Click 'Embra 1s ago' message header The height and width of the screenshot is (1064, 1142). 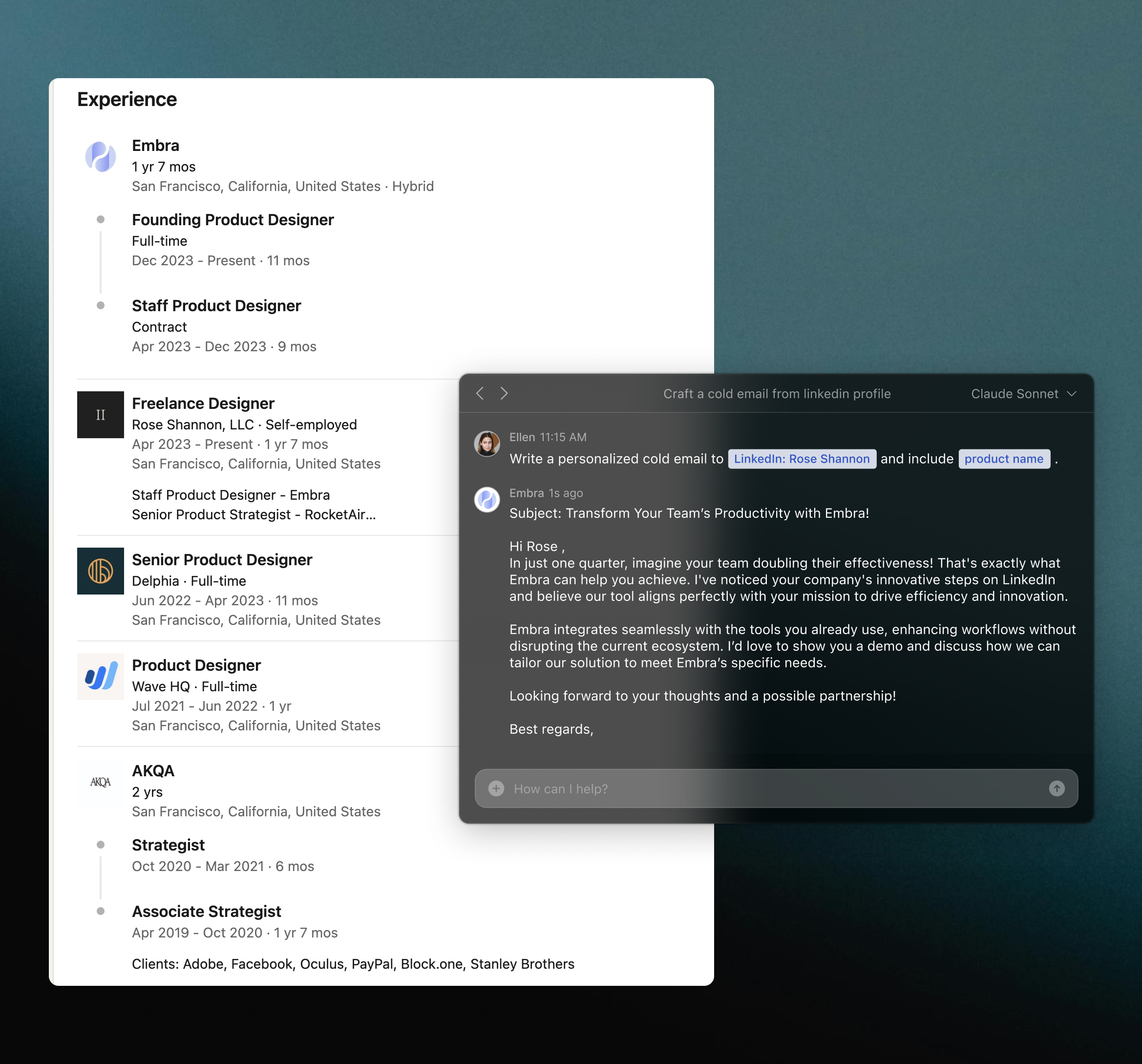[x=546, y=493]
